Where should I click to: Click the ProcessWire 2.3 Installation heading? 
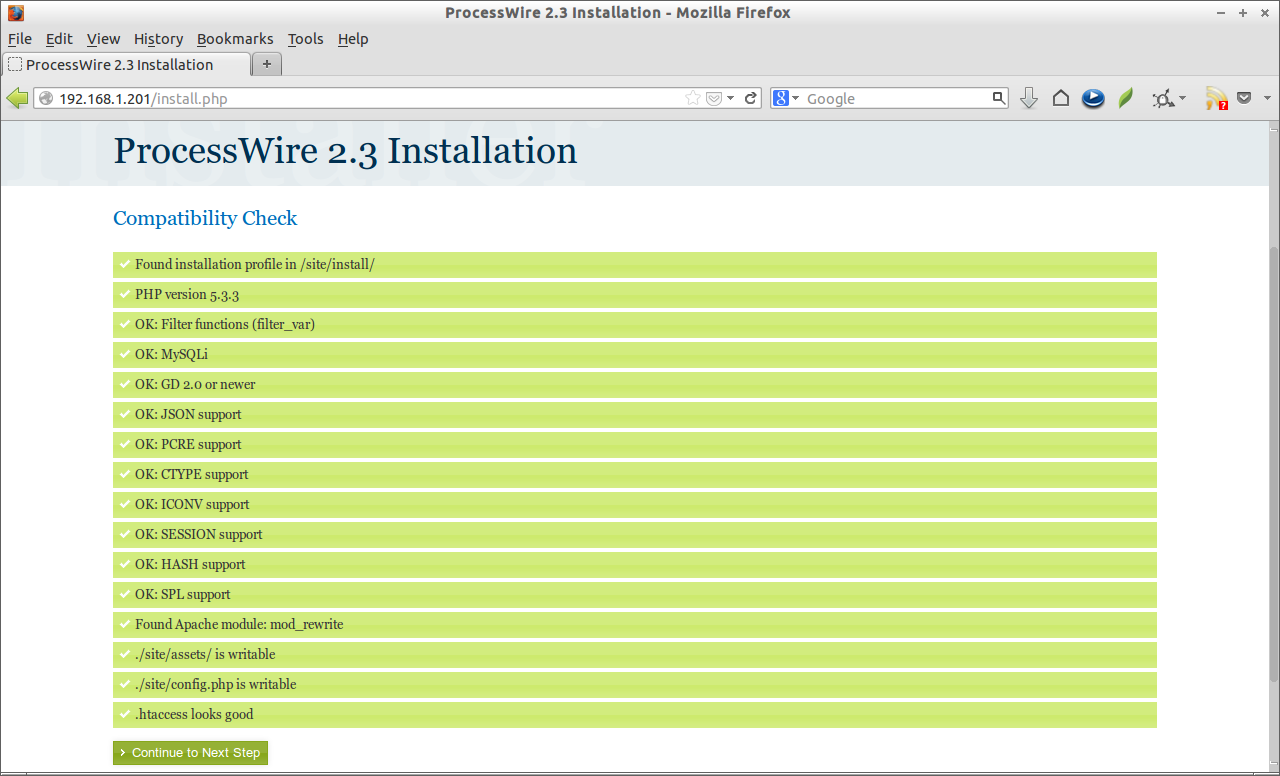pos(345,151)
